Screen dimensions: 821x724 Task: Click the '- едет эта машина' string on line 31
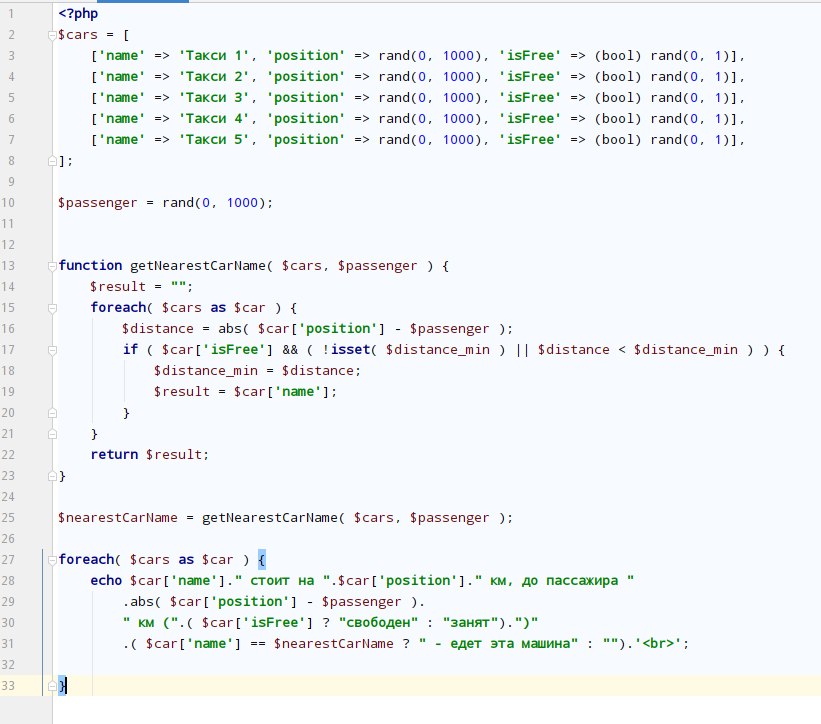click(x=498, y=643)
